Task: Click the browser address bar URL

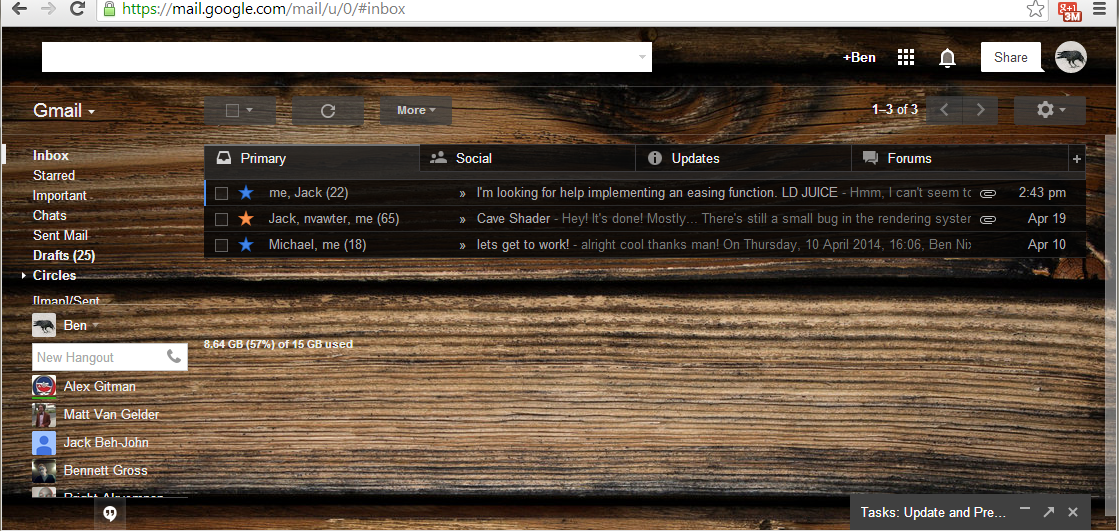Action: pos(264,9)
